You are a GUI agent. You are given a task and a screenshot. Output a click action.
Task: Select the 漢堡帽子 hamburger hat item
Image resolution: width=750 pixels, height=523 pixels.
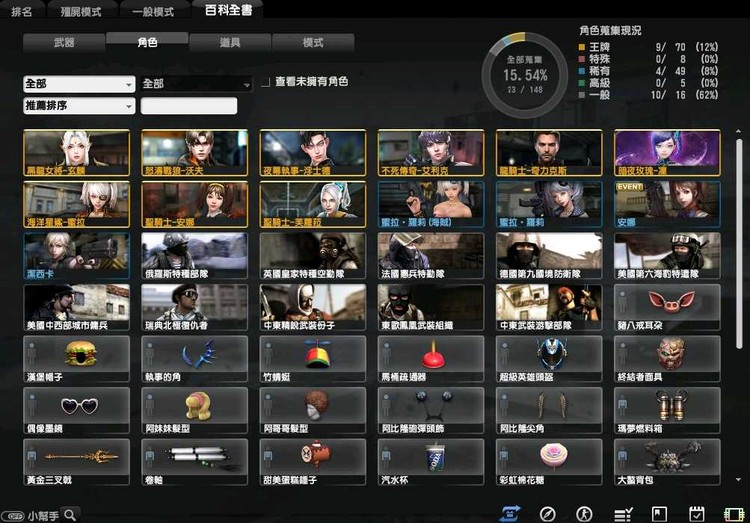pyautogui.click(x=77, y=359)
